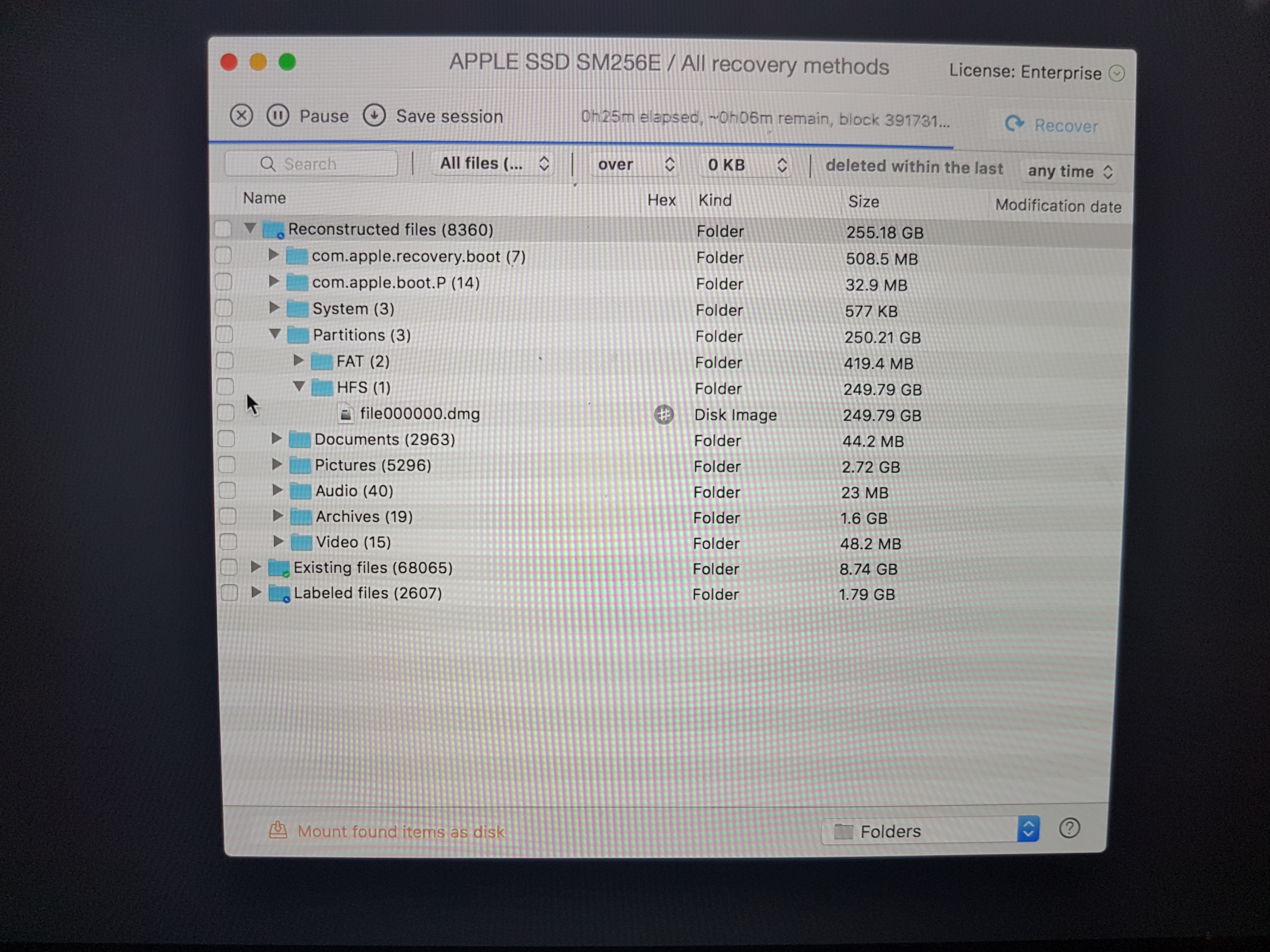Sort by Modification date column header
The height and width of the screenshot is (952, 1270).
click(1058, 206)
